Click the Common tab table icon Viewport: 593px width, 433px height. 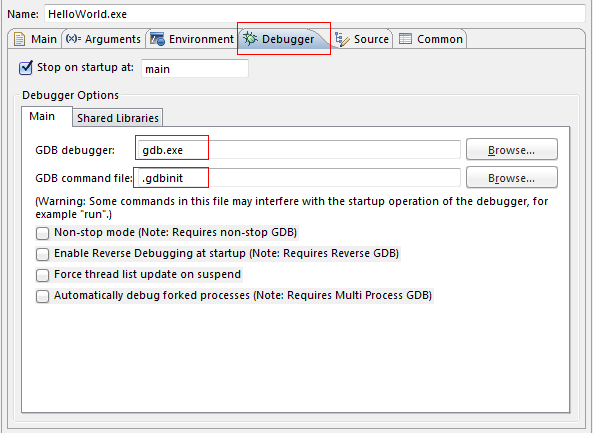405,39
